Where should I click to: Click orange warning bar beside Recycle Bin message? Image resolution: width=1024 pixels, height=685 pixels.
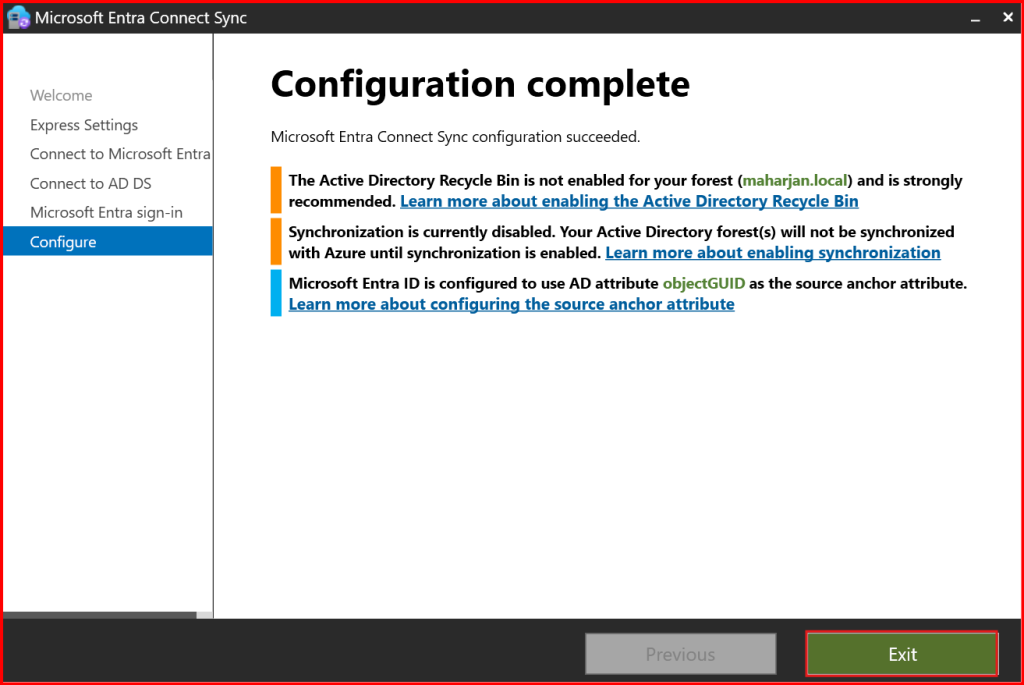click(x=276, y=190)
